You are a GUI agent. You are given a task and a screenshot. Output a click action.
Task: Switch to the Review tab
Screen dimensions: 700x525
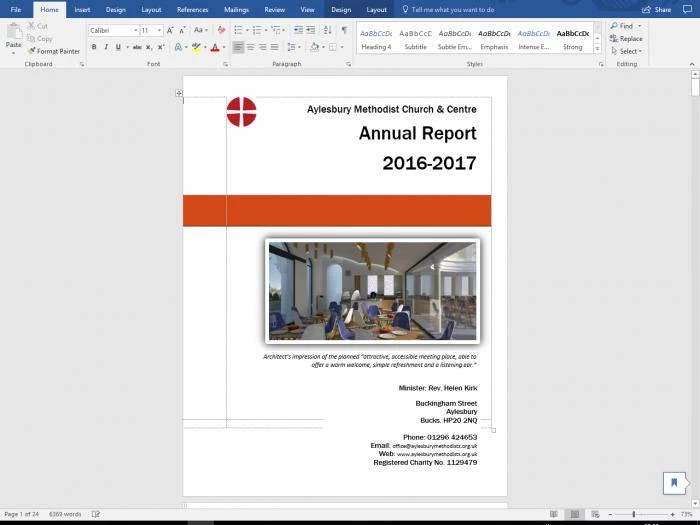(275, 9)
